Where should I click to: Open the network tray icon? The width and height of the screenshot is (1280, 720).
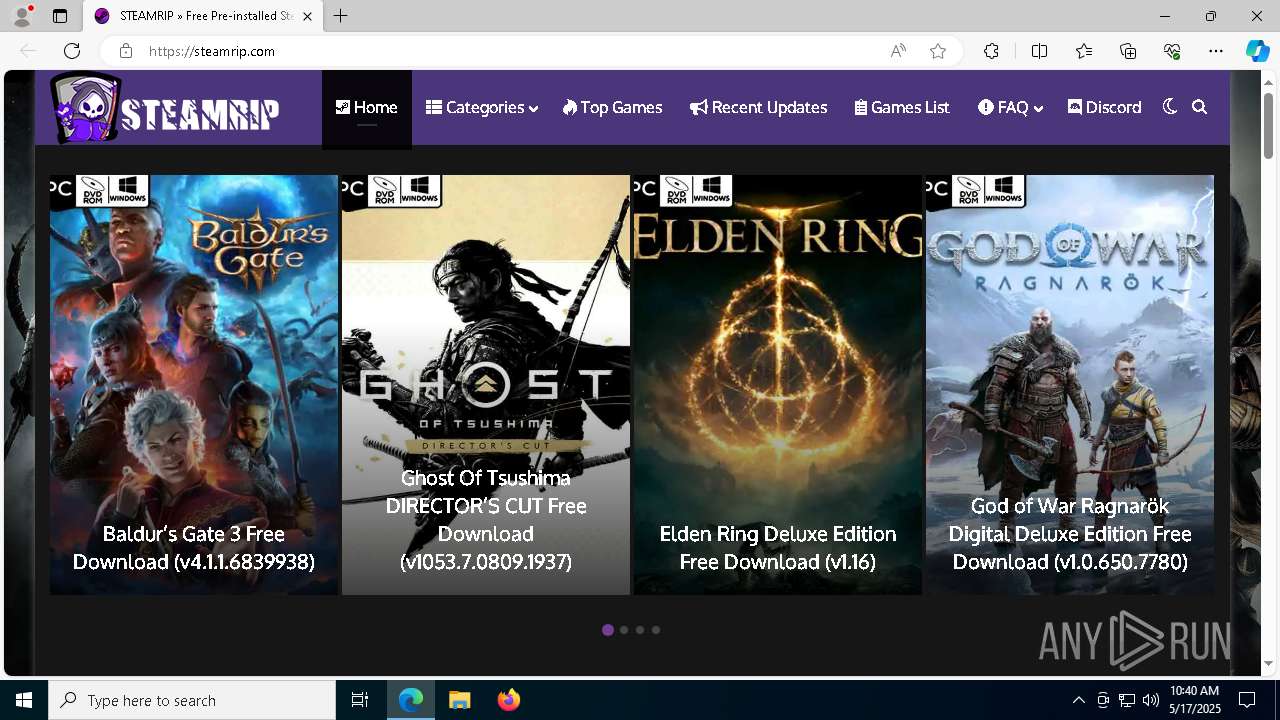(x=1127, y=700)
